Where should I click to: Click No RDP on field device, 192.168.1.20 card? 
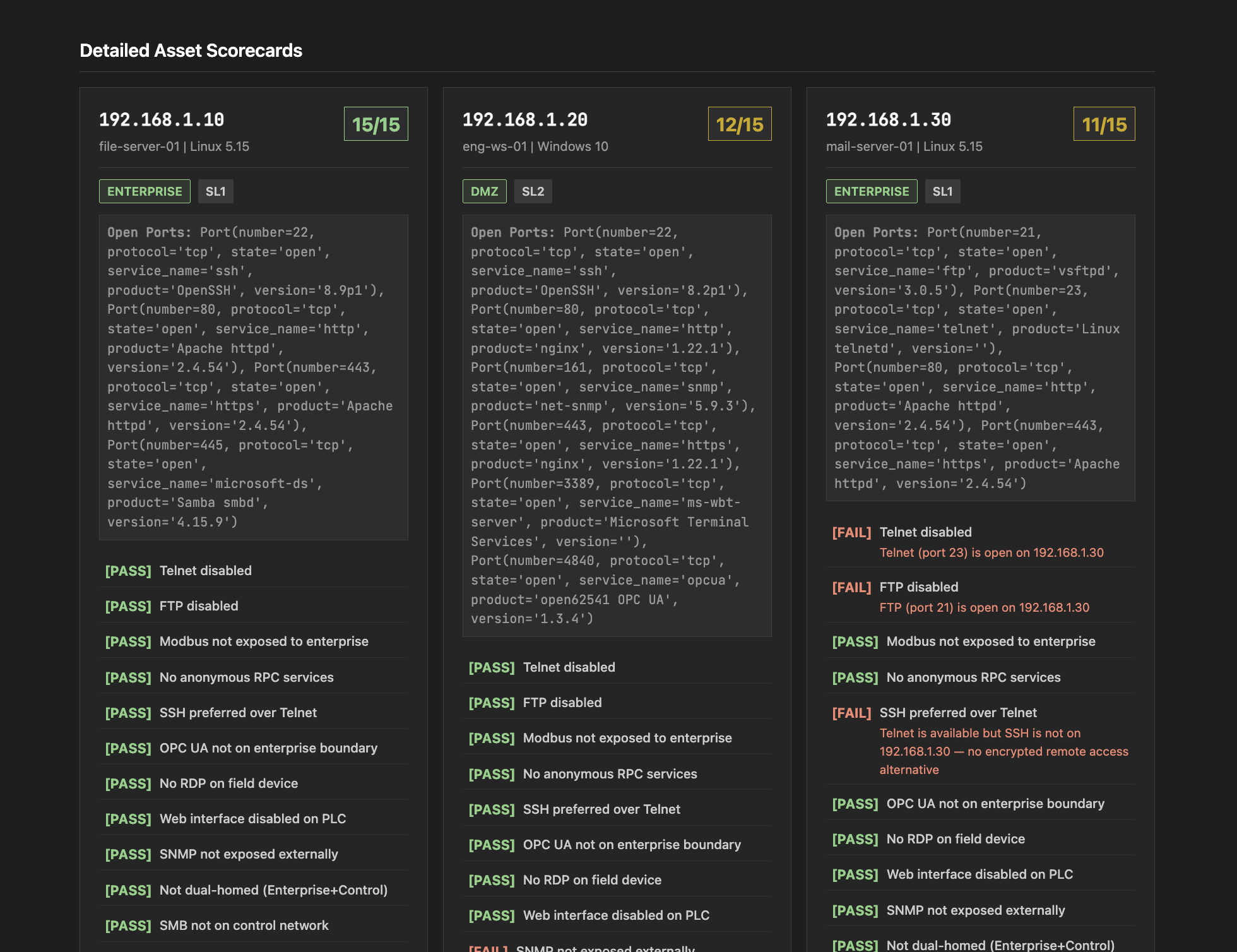coord(617,880)
